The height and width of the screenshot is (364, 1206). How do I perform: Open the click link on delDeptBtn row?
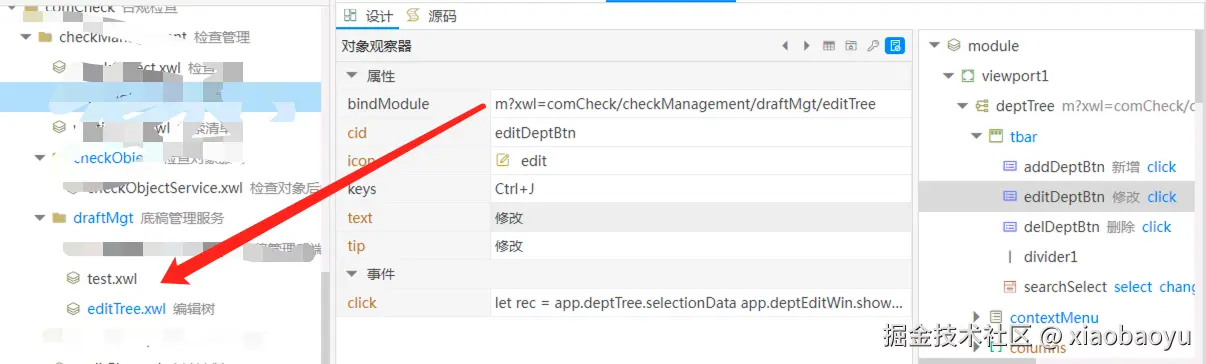1156,227
